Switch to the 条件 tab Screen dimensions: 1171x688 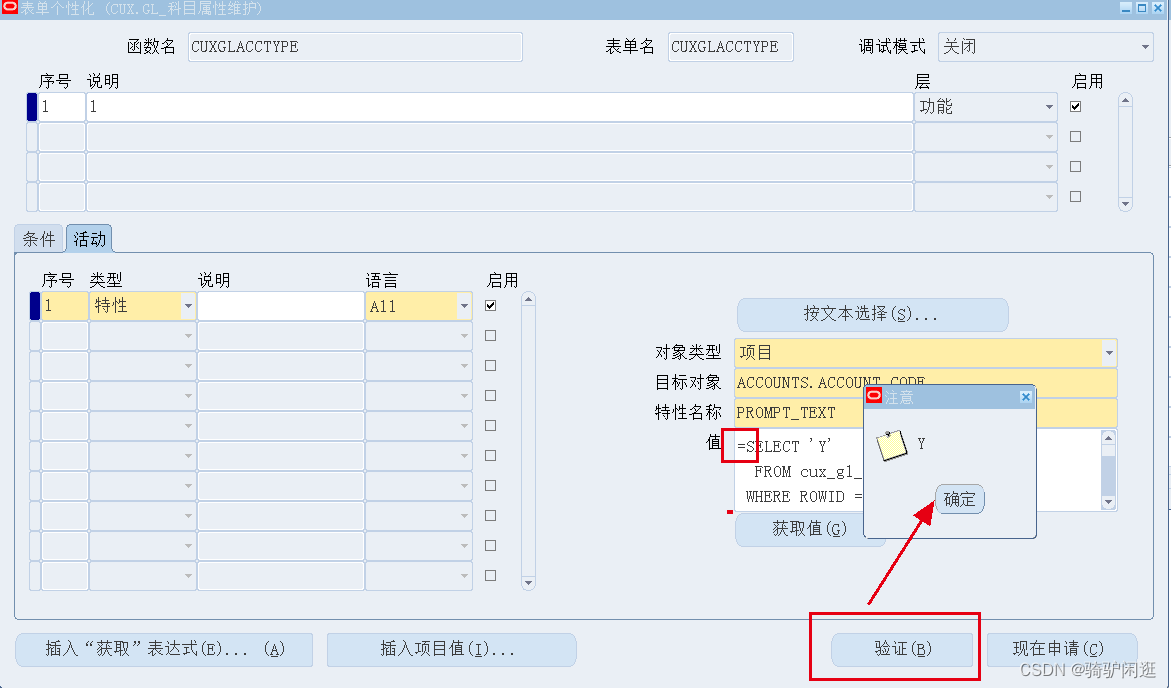click(39, 239)
